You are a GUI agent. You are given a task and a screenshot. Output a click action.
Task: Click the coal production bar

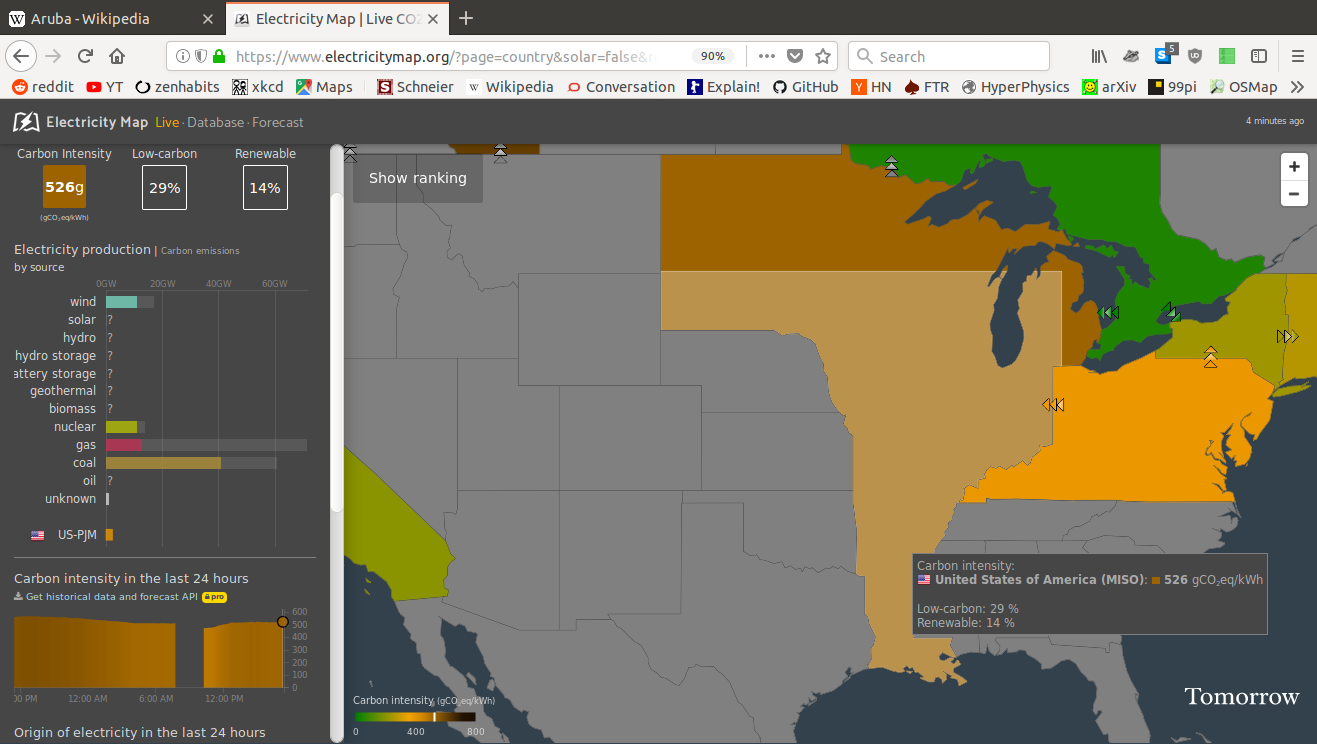click(x=163, y=463)
